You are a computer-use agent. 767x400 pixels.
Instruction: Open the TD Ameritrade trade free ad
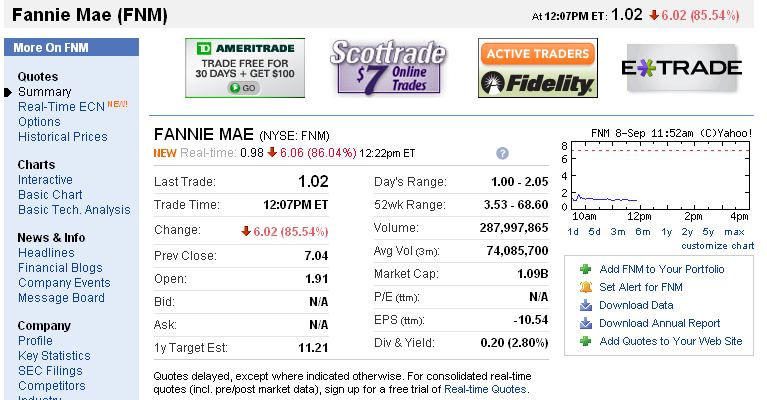point(245,68)
